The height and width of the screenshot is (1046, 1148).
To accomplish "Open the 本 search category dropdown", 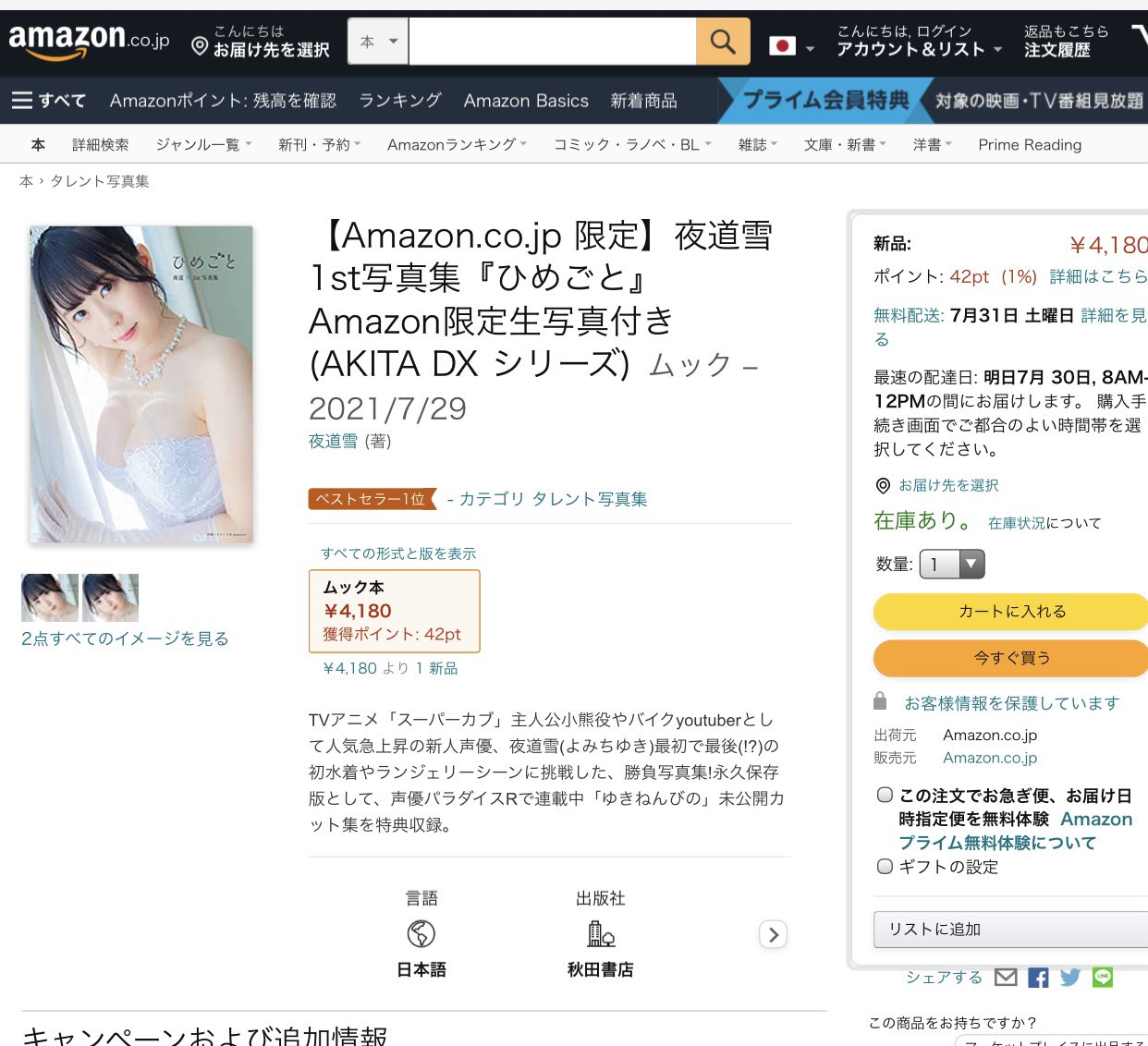I will 378,42.
